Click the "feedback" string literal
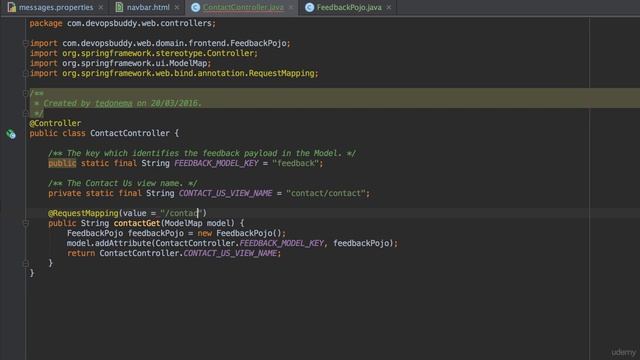Screen dimensions: 640x360 click(295, 163)
